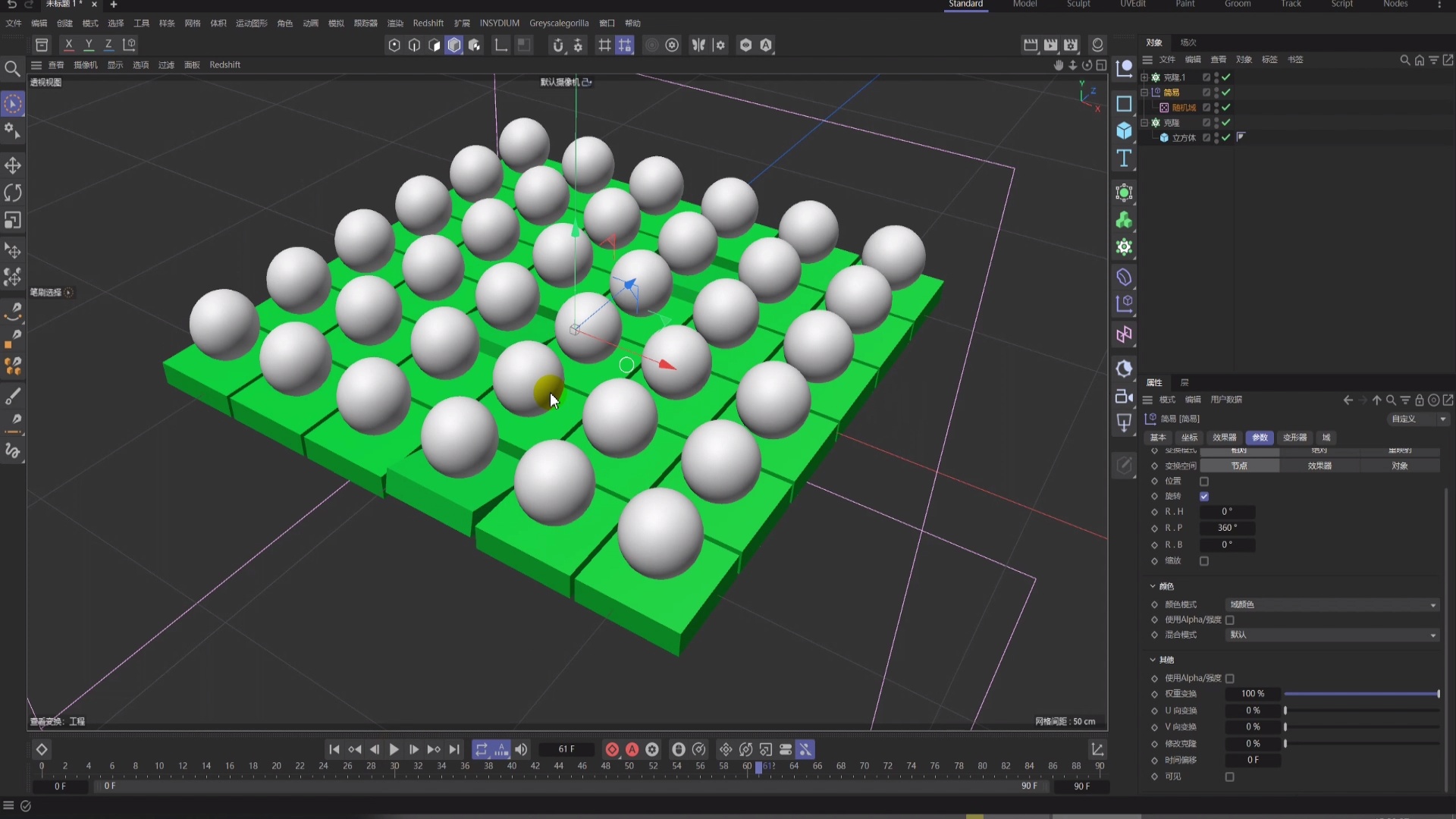Select the Scale tool in the left toolbar
This screenshot has height=819, width=1456.
tap(13, 220)
